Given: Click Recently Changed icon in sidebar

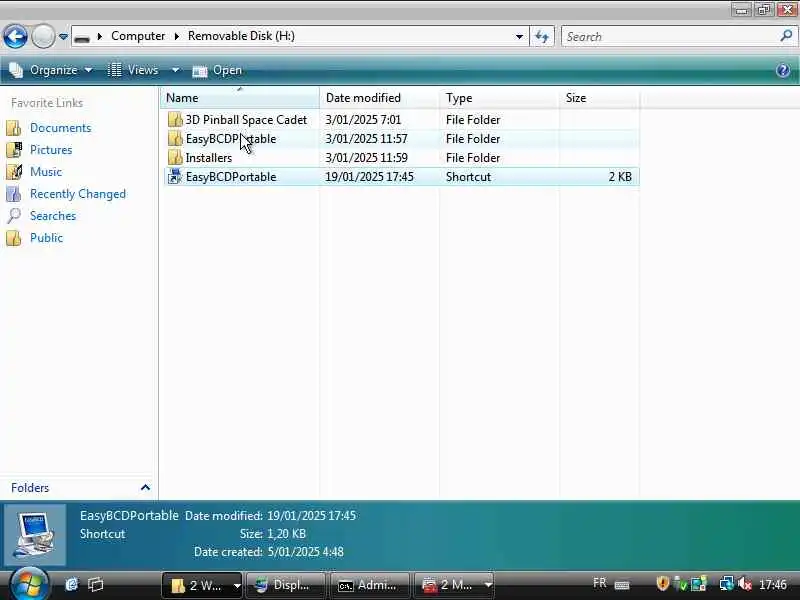Looking at the screenshot, I should pyautogui.click(x=14, y=193).
